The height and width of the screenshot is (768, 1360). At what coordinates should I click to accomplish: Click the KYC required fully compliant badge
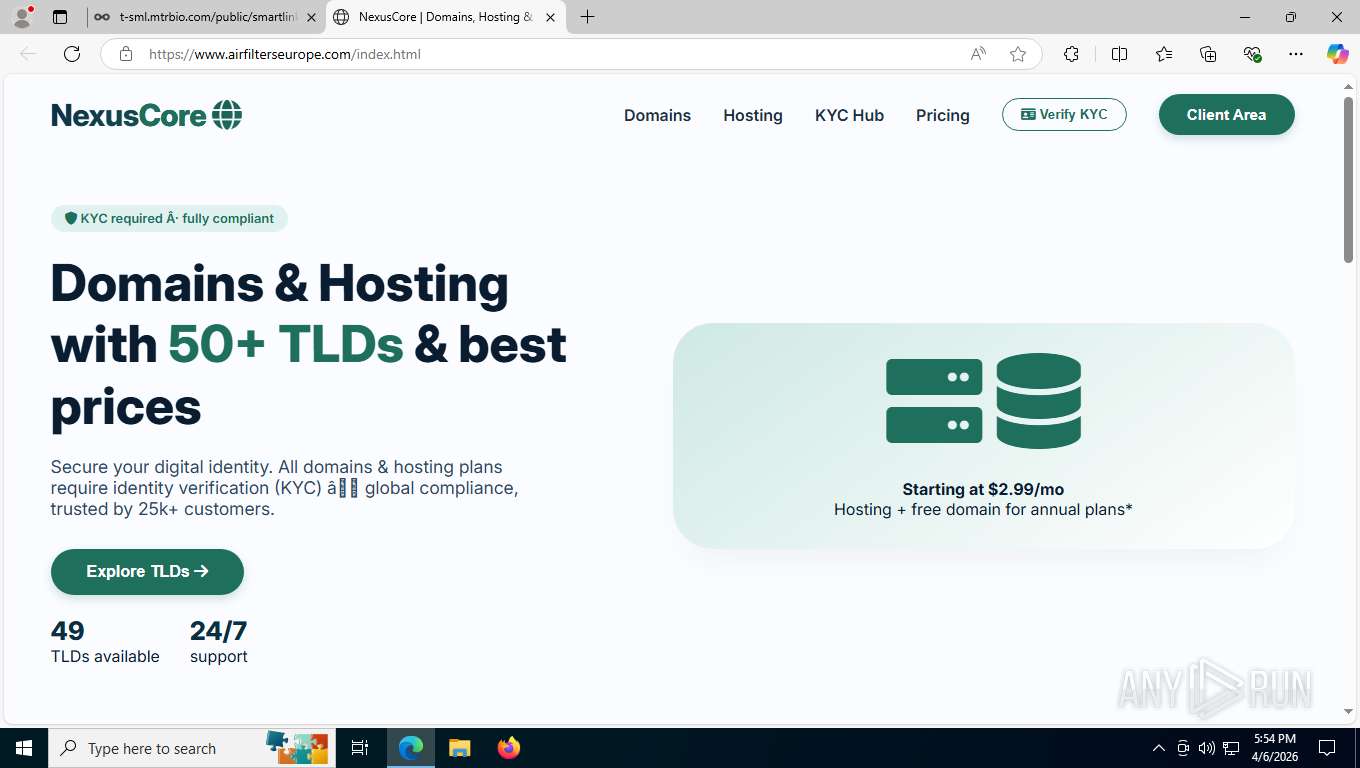pos(169,218)
